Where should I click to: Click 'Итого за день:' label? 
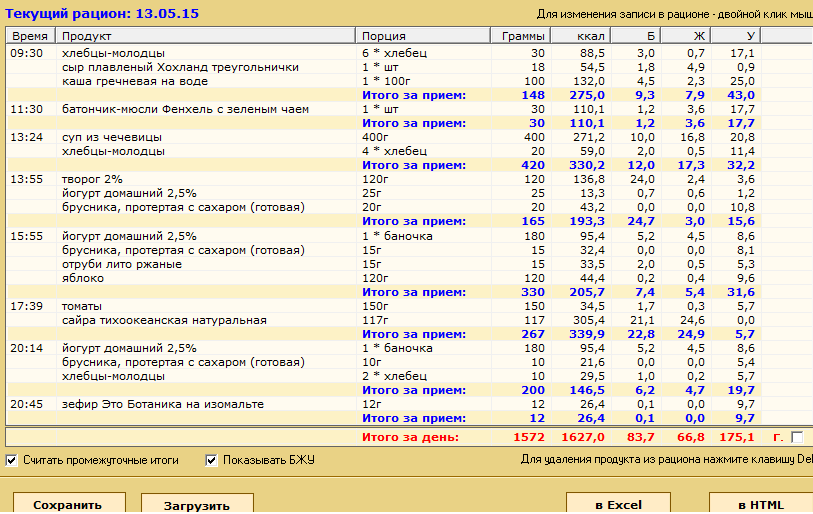pos(410,437)
